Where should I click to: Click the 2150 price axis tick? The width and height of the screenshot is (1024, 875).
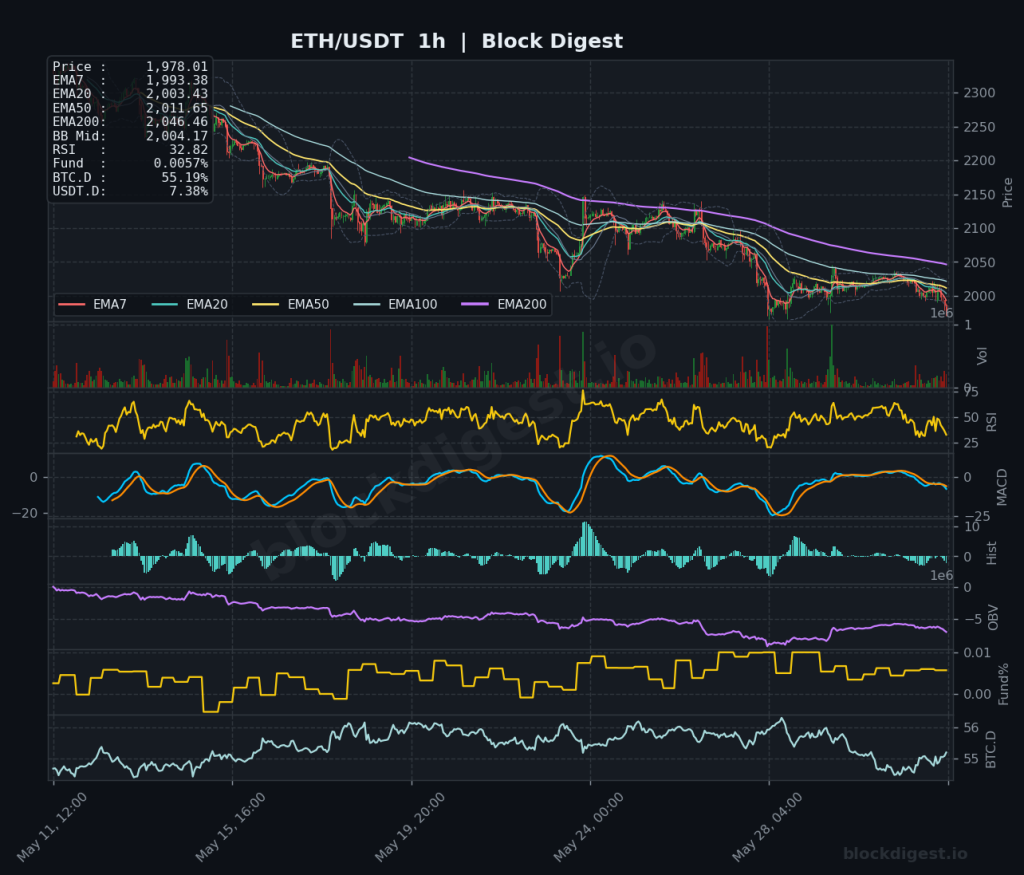click(x=979, y=195)
